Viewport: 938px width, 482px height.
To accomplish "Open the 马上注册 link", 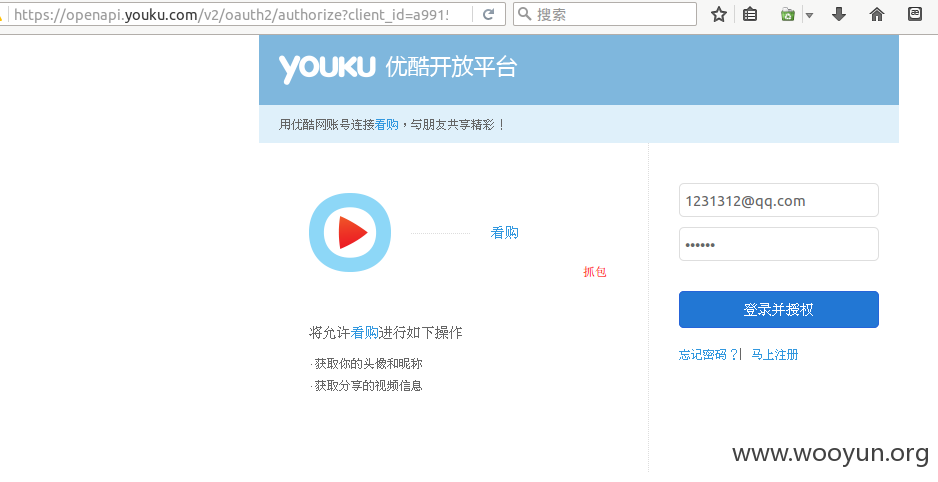I will coord(775,355).
